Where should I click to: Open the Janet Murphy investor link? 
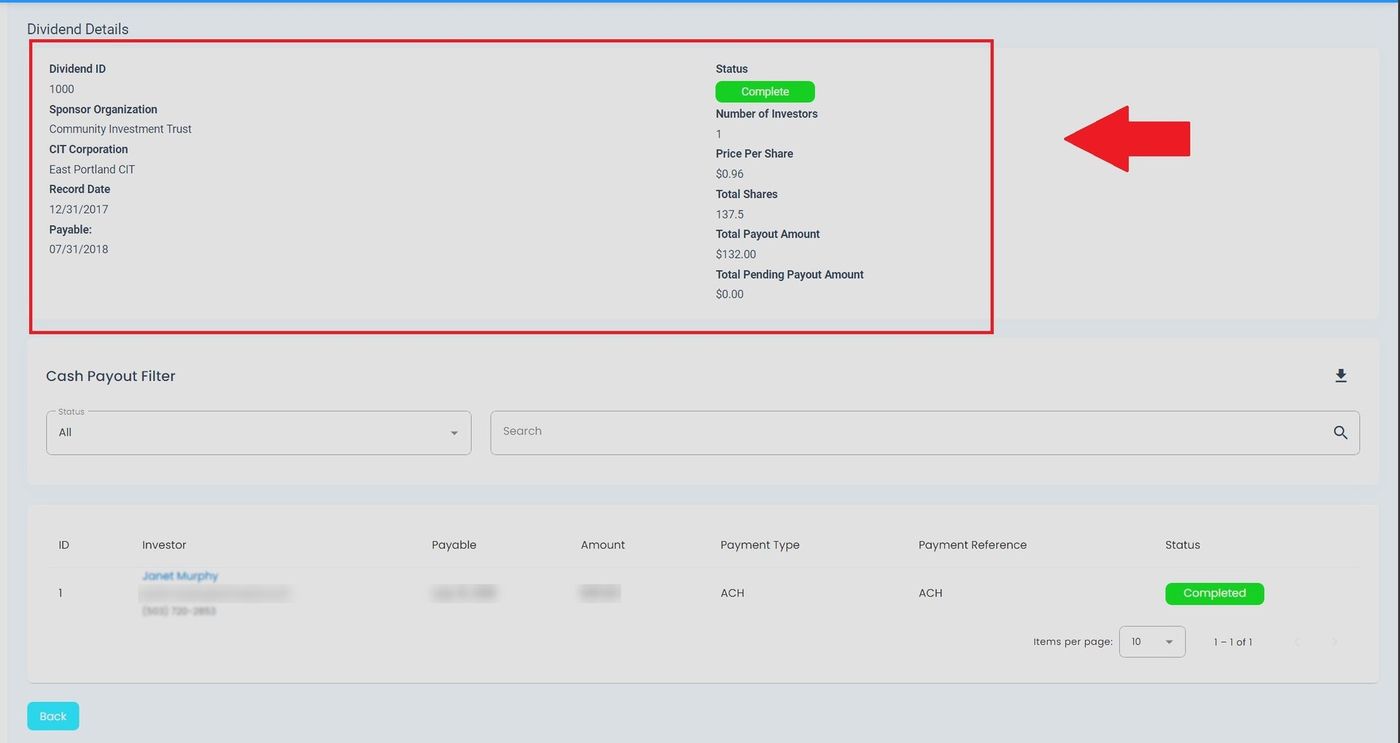point(180,576)
